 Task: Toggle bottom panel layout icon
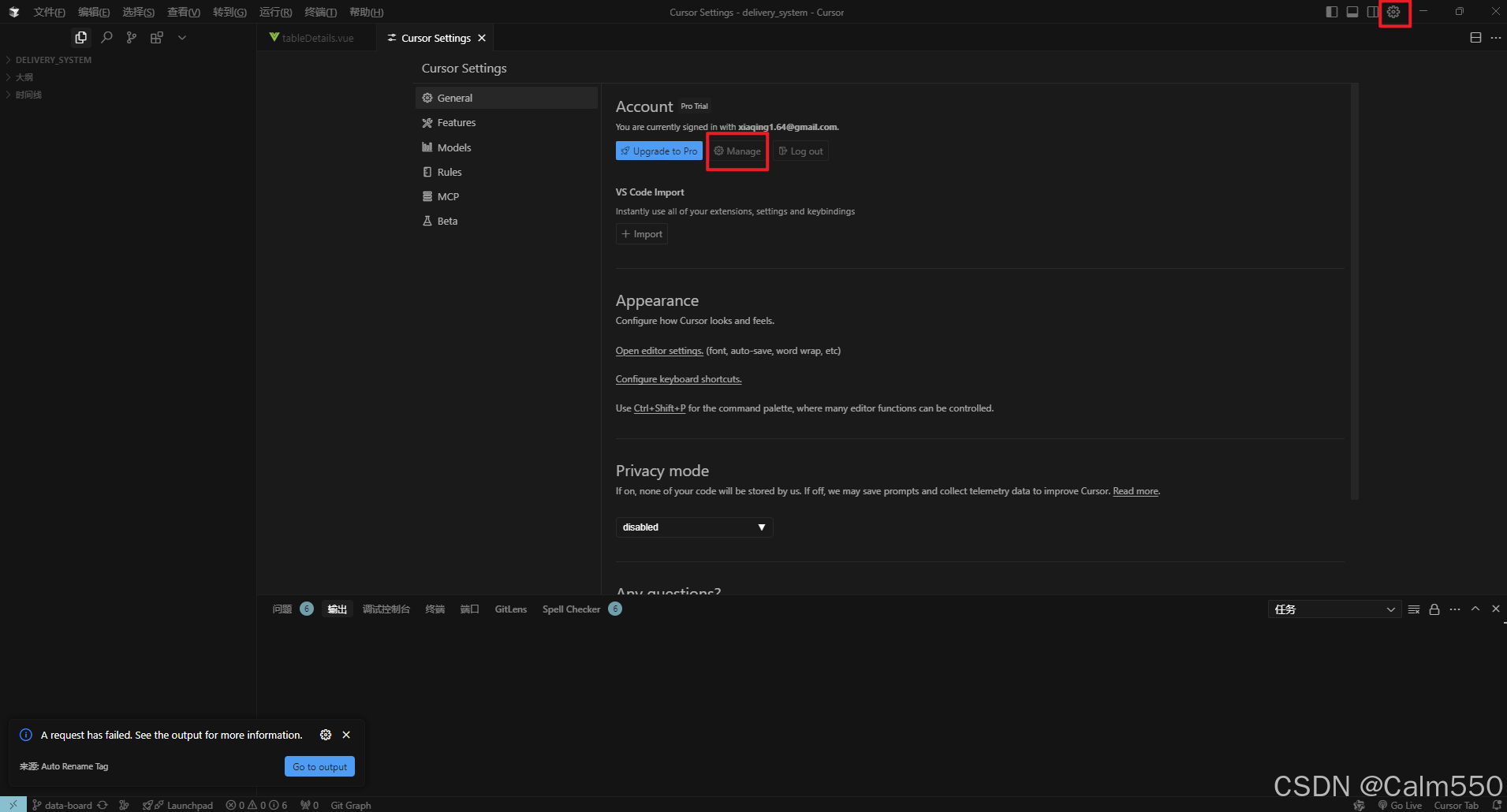1352,12
